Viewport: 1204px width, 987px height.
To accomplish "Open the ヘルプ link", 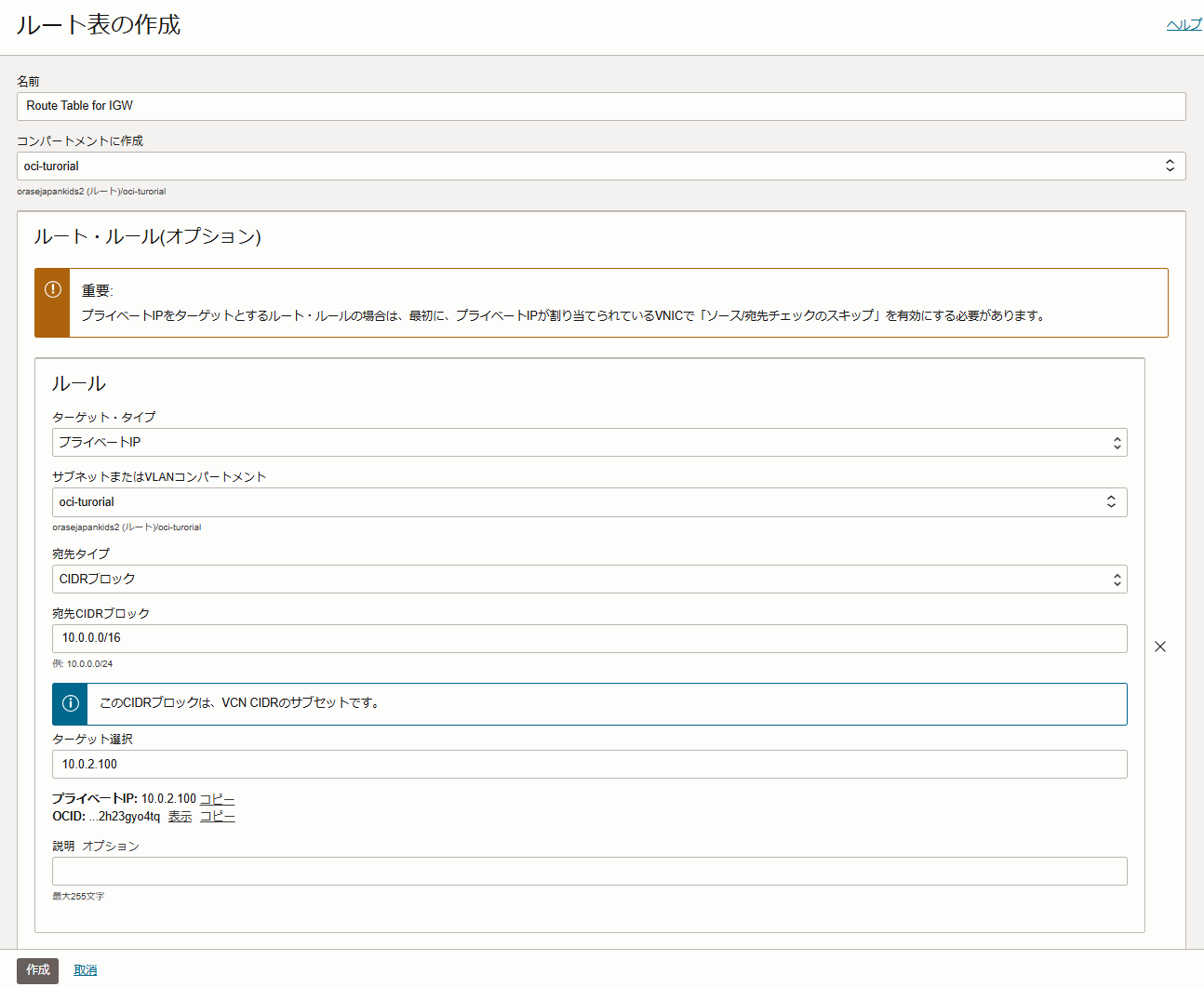I will (x=1184, y=25).
